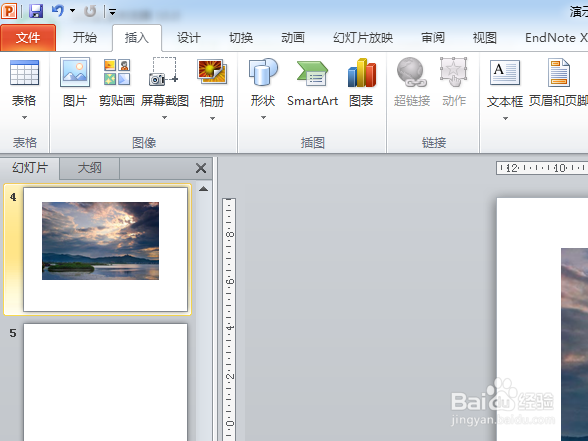Image resolution: width=588 pixels, height=441 pixels.
Task: Switch to the 视图 view tab
Action: [484, 38]
